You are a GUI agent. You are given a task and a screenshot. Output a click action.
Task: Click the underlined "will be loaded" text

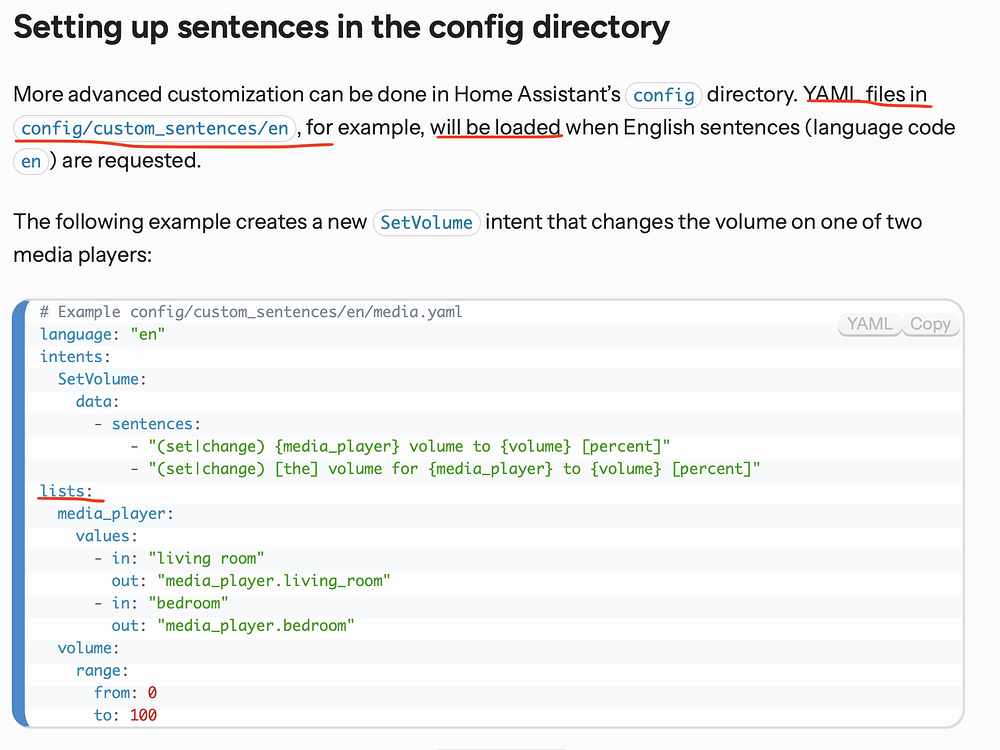[496, 127]
